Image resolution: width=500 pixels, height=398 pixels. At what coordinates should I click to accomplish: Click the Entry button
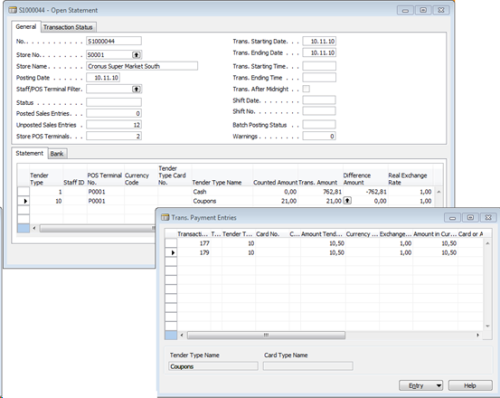pos(417,385)
